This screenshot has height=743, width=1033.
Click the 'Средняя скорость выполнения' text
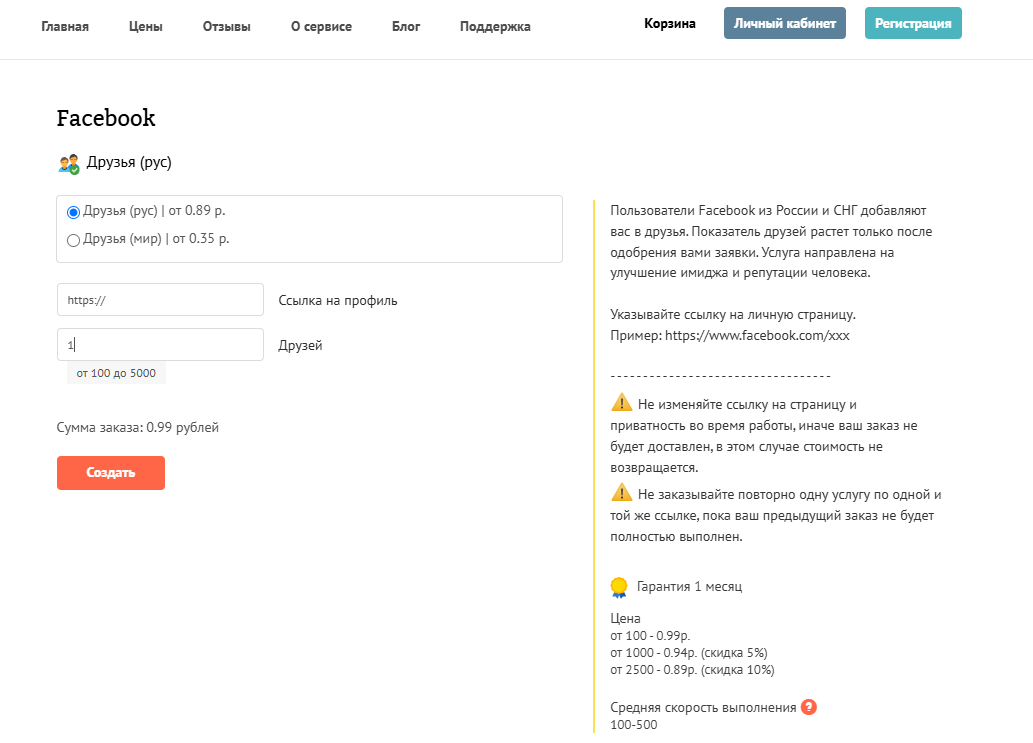point(704,707)
